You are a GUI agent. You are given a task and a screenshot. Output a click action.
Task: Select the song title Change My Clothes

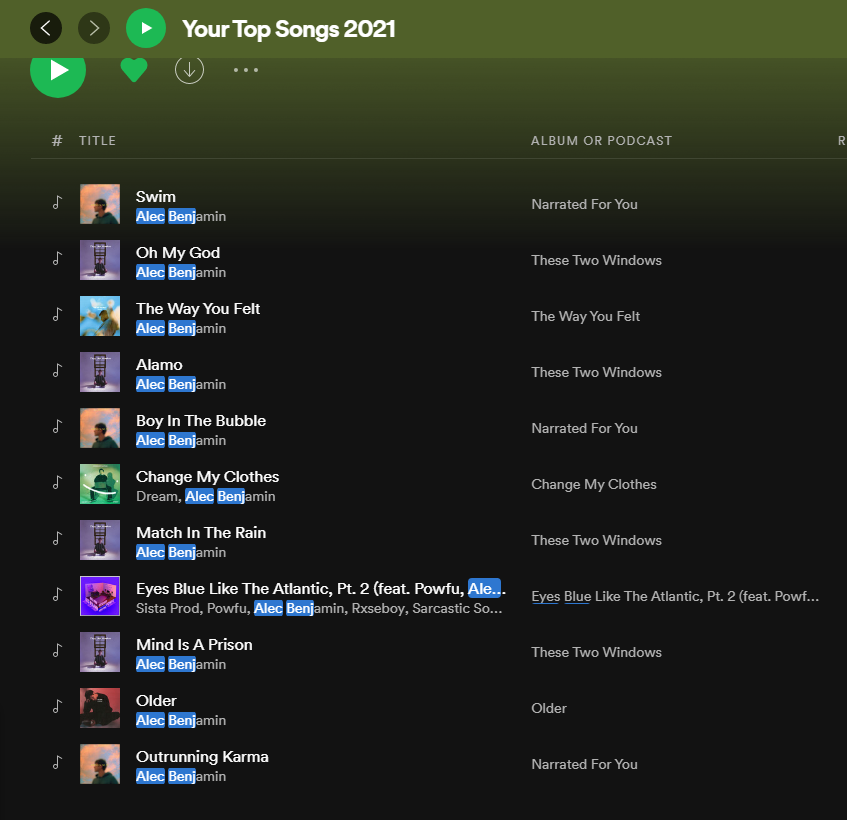pyautogui.click(x=207, y=477)
